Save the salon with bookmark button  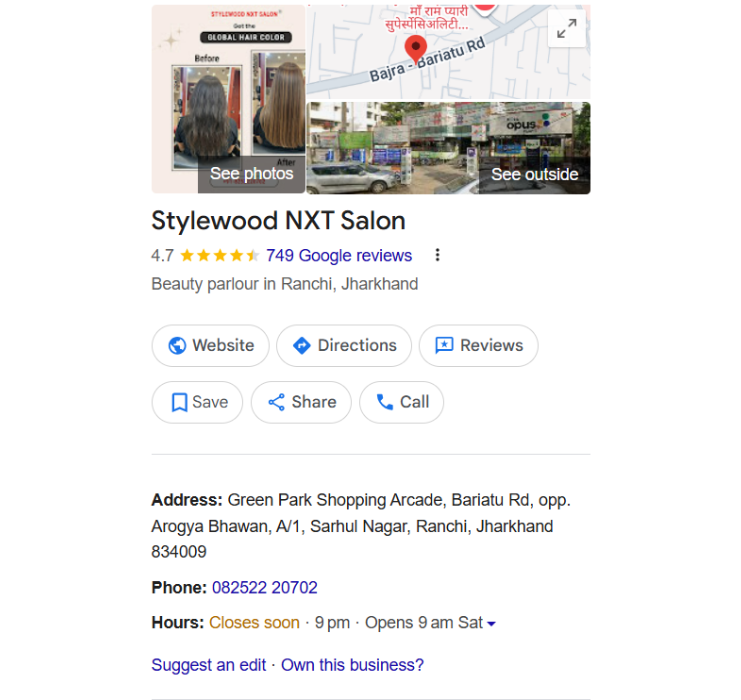click(x=197, y=402)
